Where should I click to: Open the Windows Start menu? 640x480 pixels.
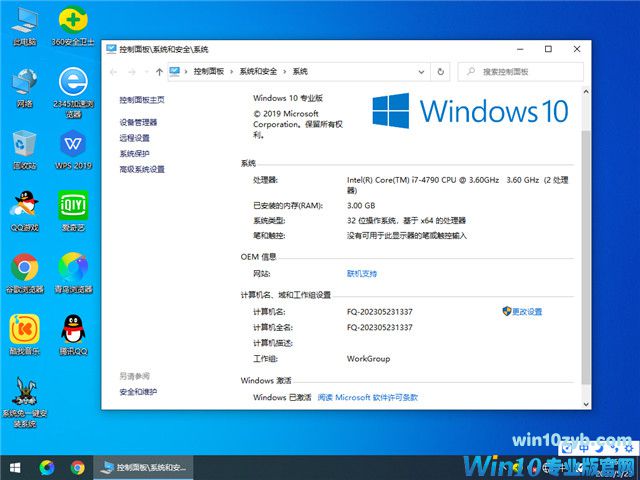tap(15, 467)
